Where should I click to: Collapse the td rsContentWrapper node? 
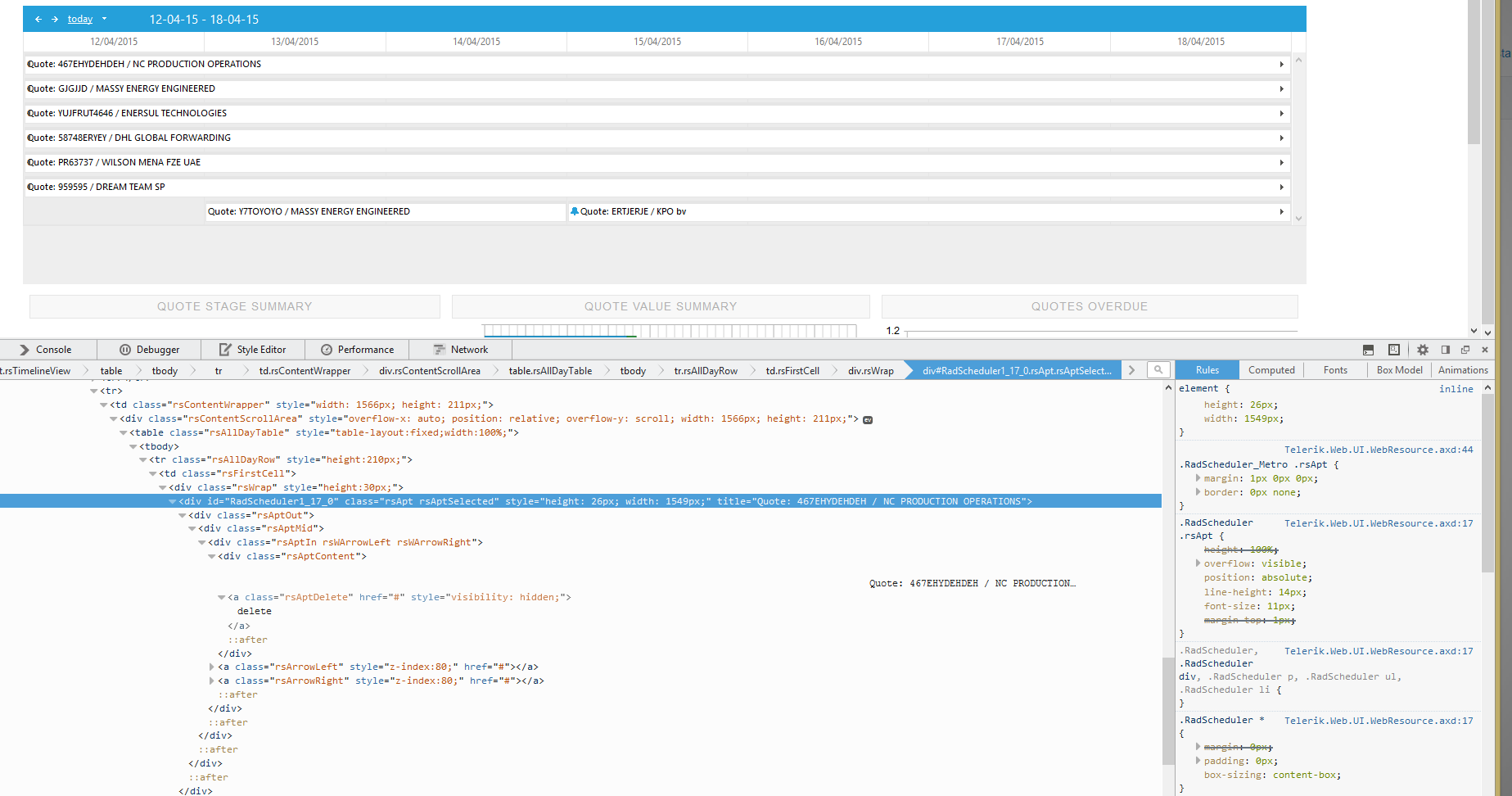tap(104, 405)
